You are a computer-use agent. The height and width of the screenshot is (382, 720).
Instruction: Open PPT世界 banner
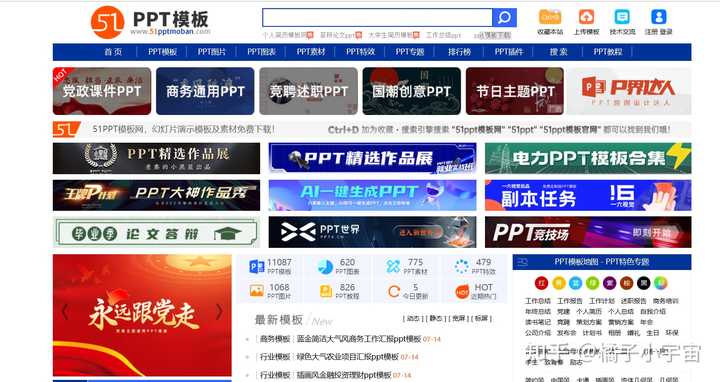click(372, 232)
